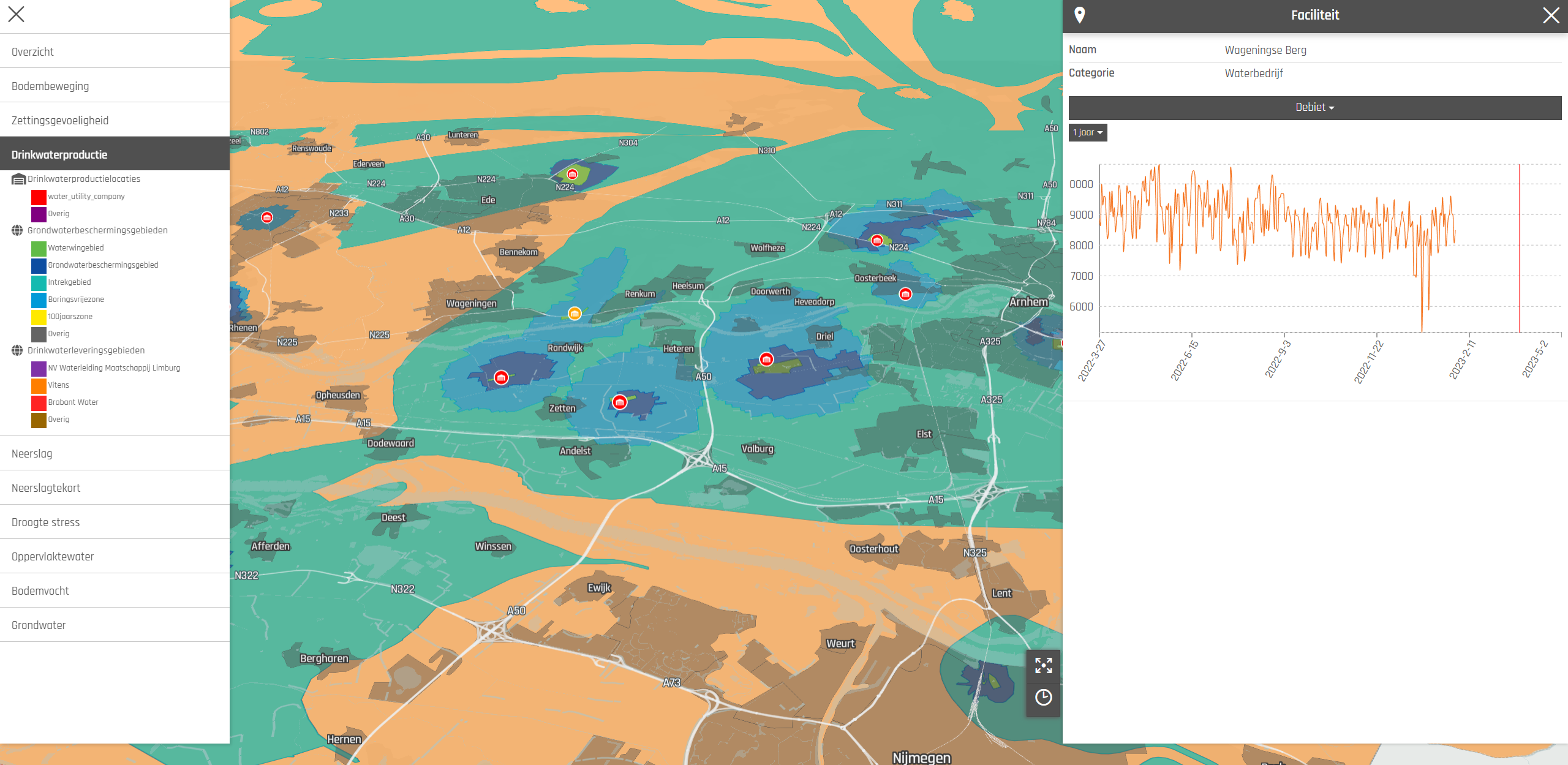Click globe icon beside Grondwaterbeschermingsgebieden
Image resolution: width=1568 pixels, height=765 pixels.
[x=18, y=230]
